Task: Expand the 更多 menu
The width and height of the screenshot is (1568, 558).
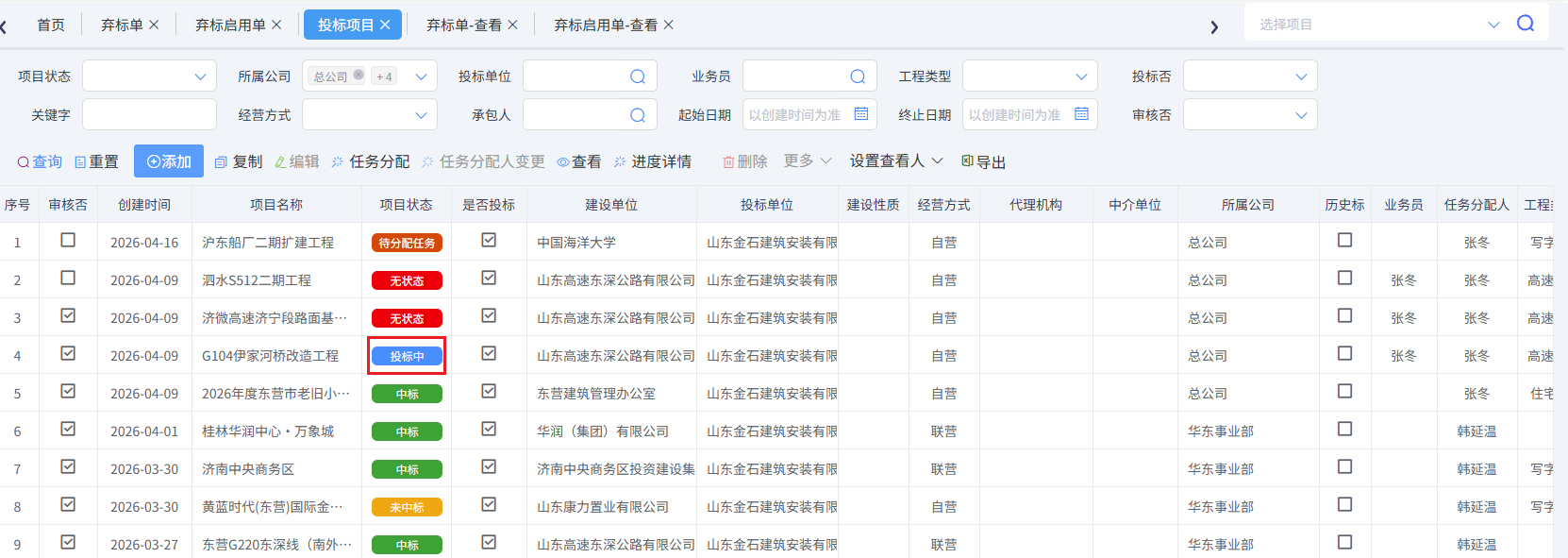Action: pyautogui.click(x=808, y=161)
